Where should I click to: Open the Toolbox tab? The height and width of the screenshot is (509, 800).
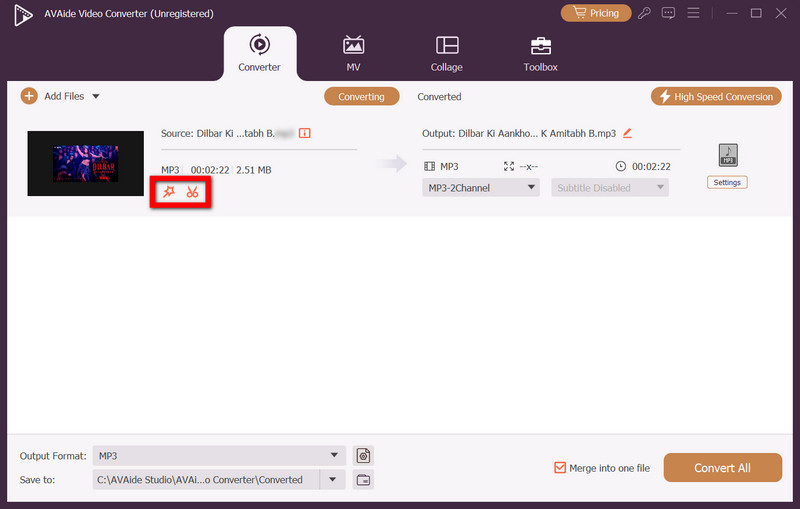coord(540,54)
